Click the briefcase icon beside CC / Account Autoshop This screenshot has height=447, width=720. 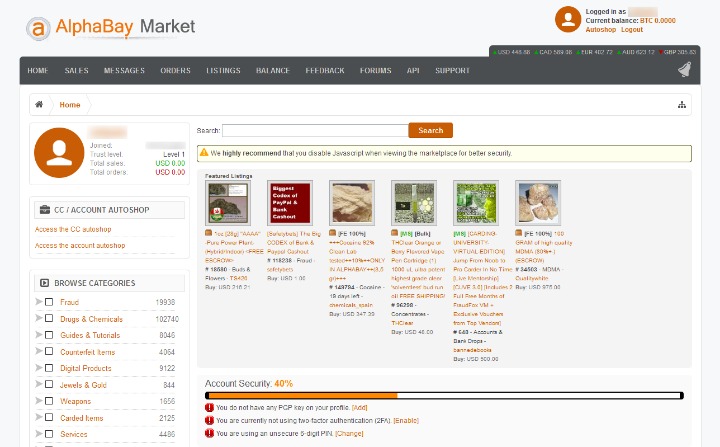pyautogui.click(x=45, y=210)
